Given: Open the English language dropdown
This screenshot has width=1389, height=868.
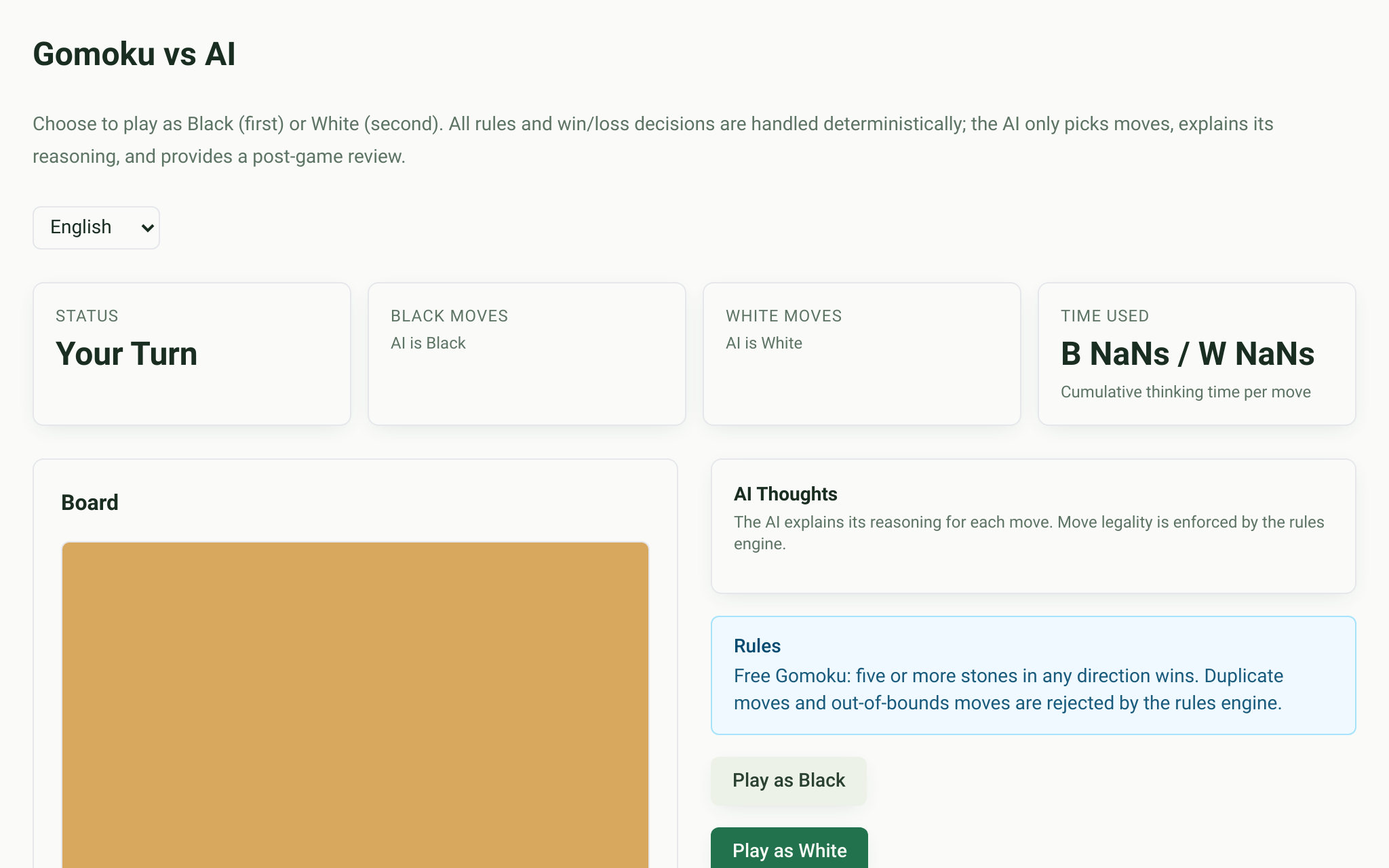Looking at the screenshot, I should tap(96, 228).
